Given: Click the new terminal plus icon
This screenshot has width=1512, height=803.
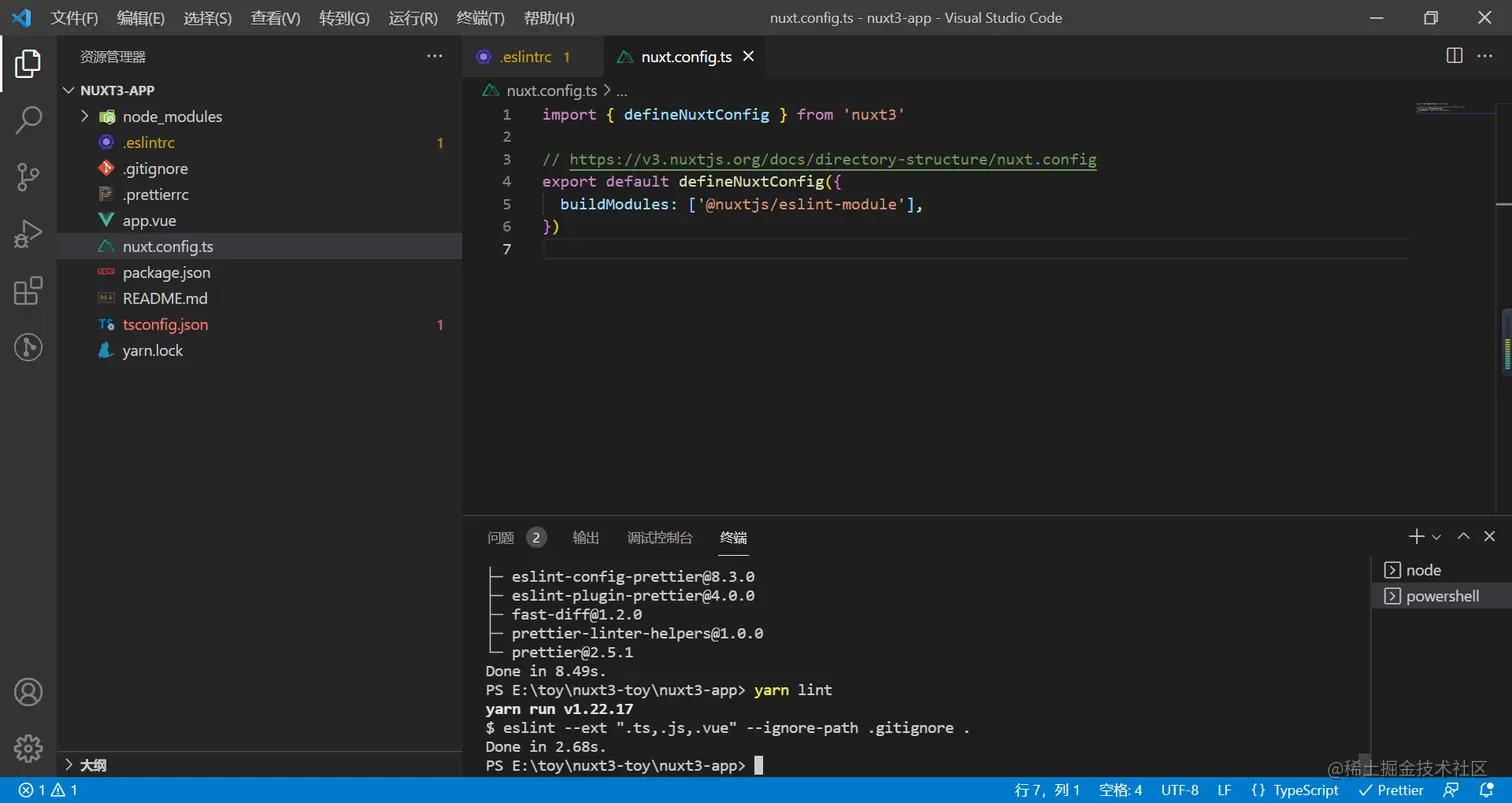Looking at the screenshot, I should pyautogui.click(x=1415, y=537).
